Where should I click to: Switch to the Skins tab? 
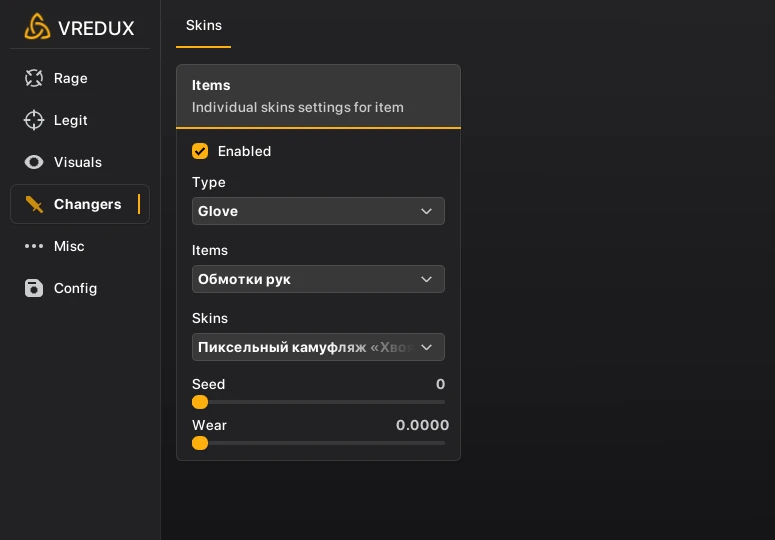tap(204, 25)
